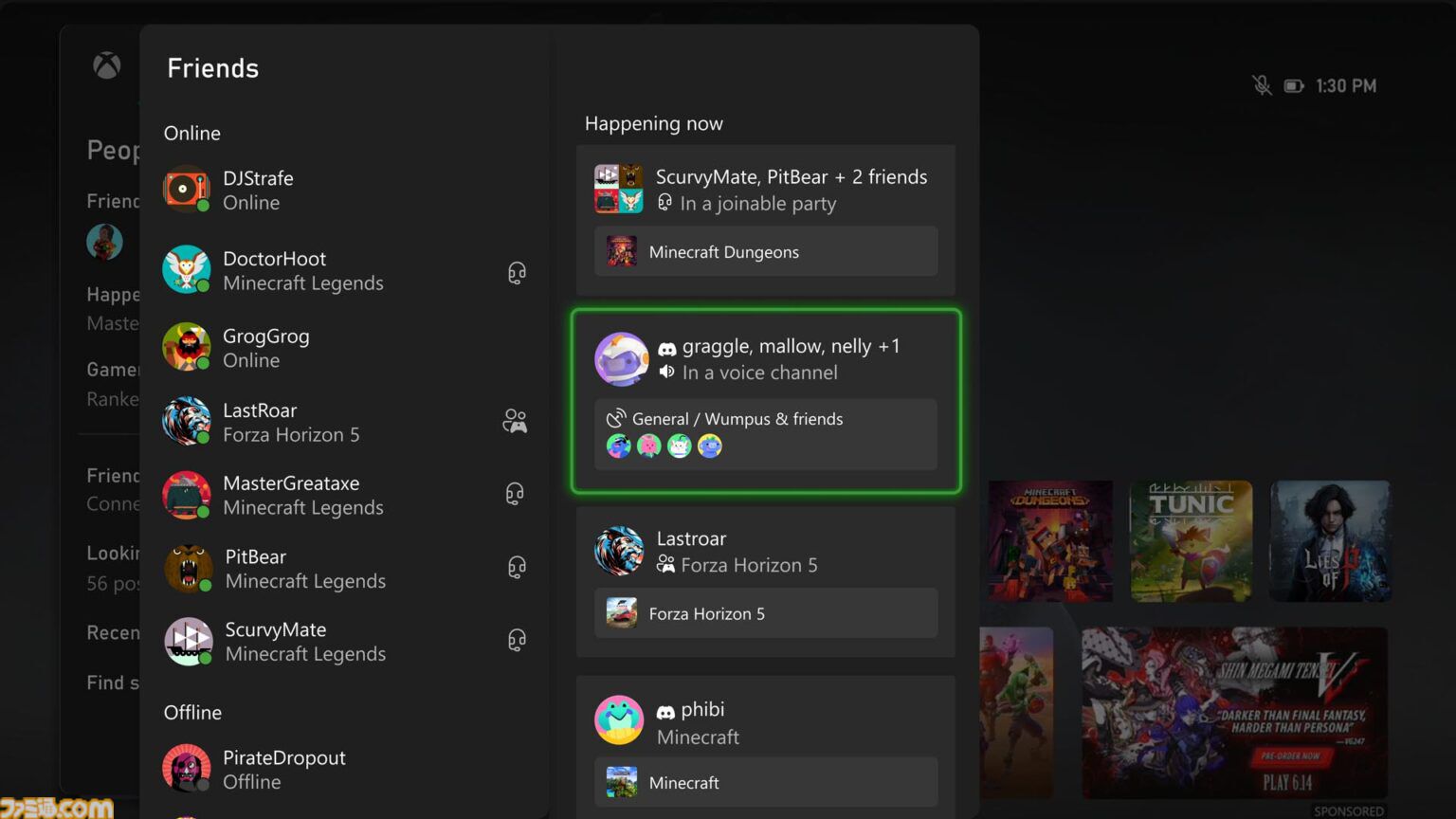
Task: Open General / Wumpus & friends channel row
Action: pos(766,434)
